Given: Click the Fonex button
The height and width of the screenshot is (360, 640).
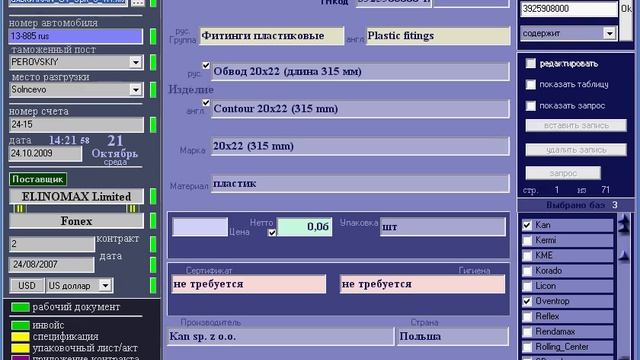Looking at the screenshot, I should [76, 221].
